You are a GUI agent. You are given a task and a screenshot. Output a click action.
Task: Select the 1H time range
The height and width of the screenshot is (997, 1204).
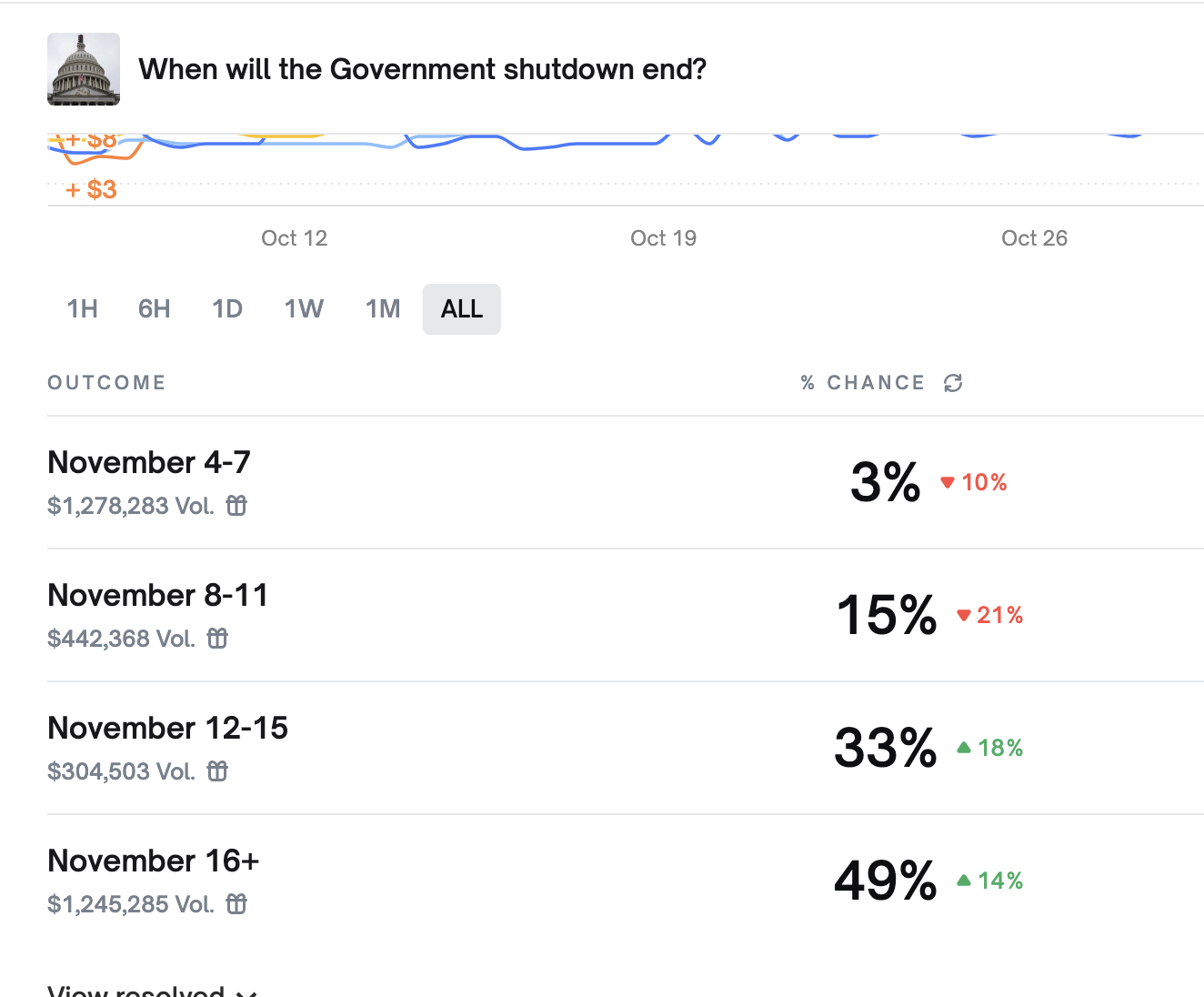pos(83,309)
